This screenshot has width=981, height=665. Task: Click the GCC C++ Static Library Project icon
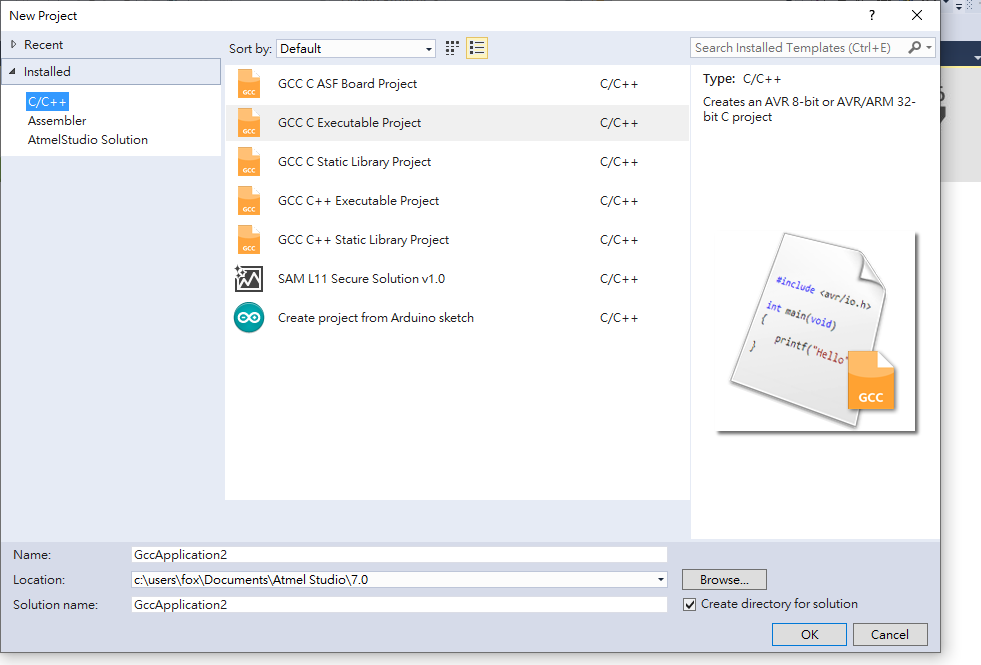point(249,240)
